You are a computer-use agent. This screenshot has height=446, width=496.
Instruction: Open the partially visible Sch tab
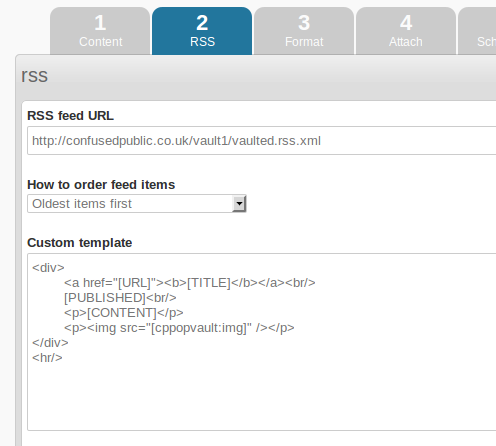(477, 31)
